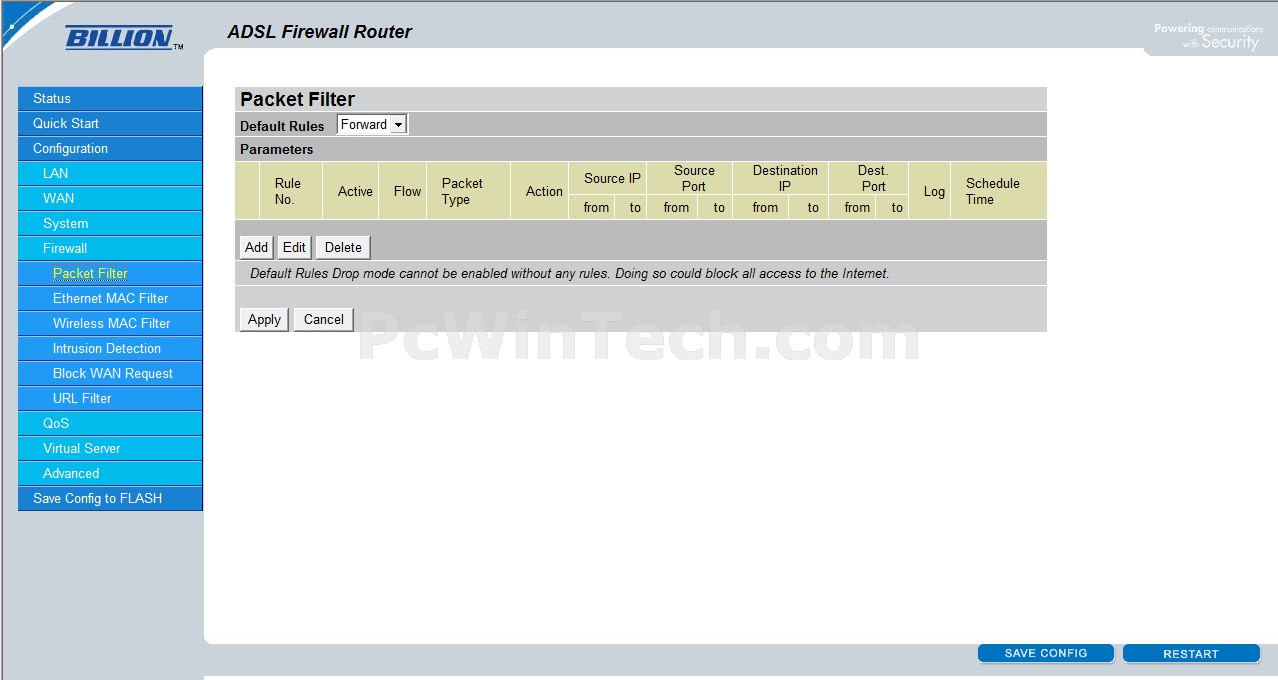Viewport: 1278px width, 680px height.
Task: Open LAN settings
Action: pos(110,173)
